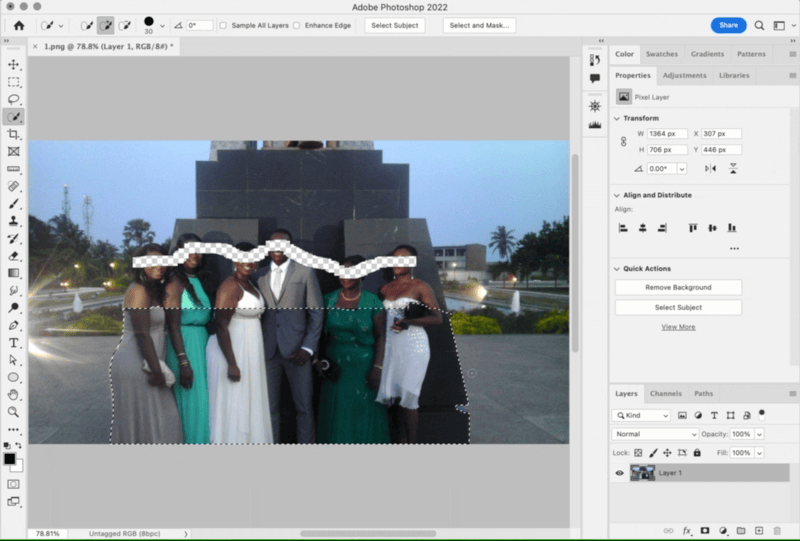Image resolution: width=800 pixels, height=541 pixels.
Task: Select the Move tool
Action: (x=14, y=64)
